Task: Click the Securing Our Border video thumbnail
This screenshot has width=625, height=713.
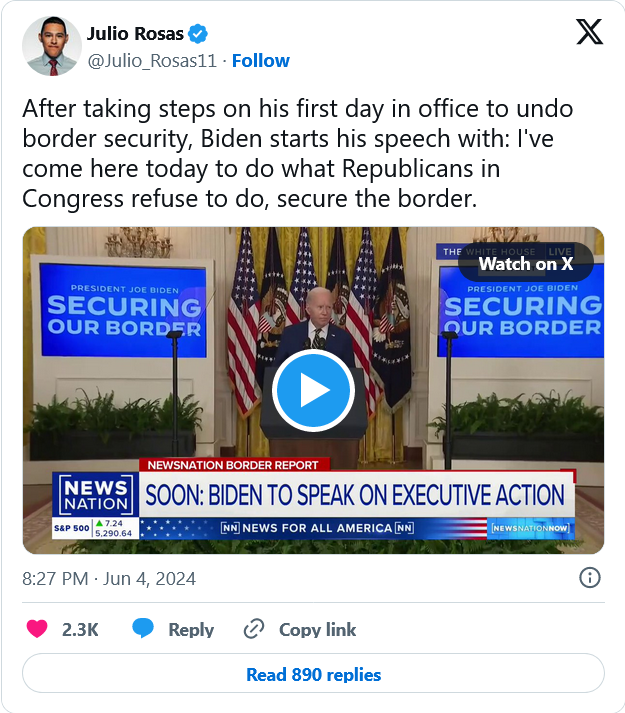Action: [313, 390]
